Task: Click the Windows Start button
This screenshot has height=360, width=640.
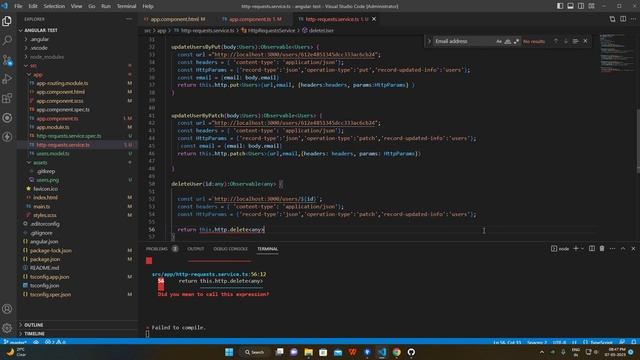Action: (229, 352)
